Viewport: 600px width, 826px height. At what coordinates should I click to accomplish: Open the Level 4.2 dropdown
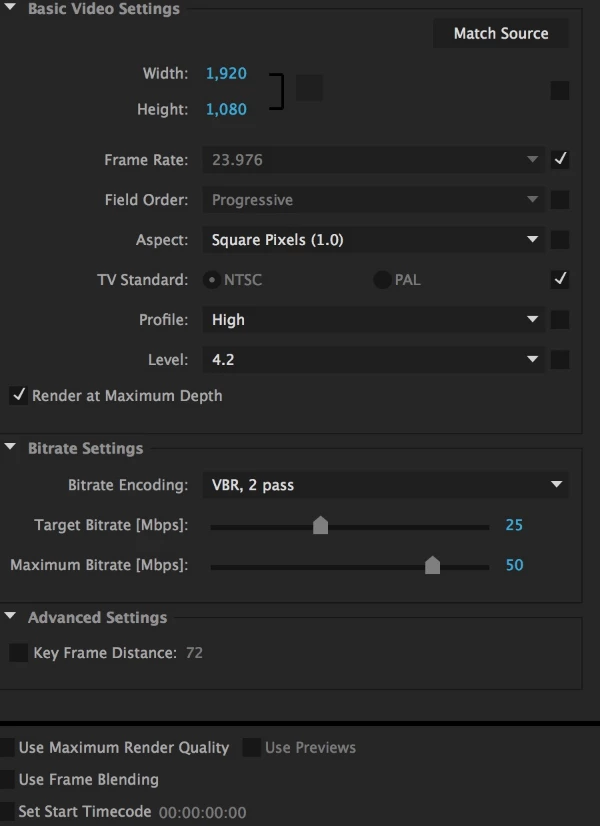(x=373, y=360)
